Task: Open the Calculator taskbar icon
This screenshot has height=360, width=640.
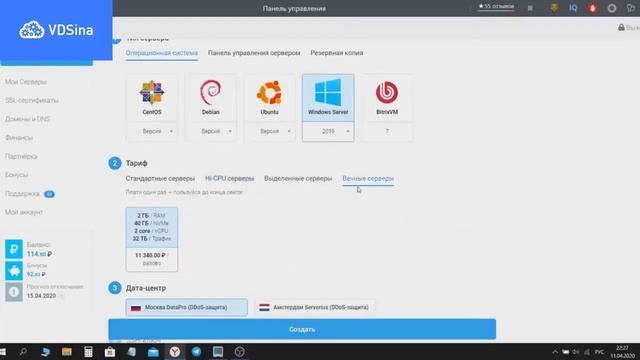Action: tap(88, 352)
